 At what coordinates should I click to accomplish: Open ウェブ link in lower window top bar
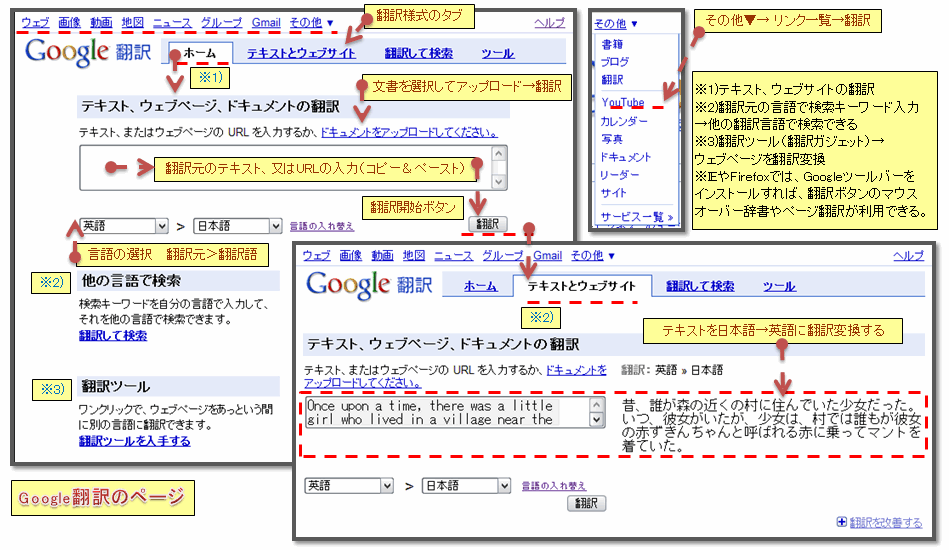point(317,255)
